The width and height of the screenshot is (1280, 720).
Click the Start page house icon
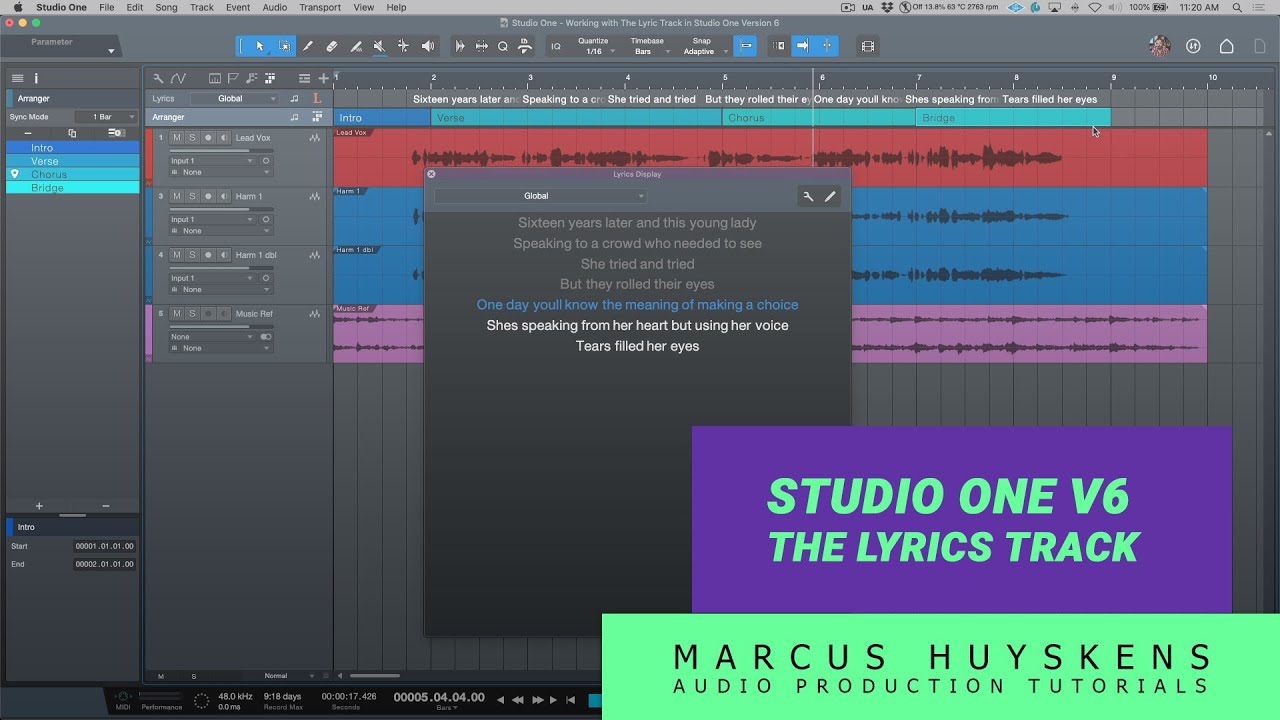point(1226,46)
